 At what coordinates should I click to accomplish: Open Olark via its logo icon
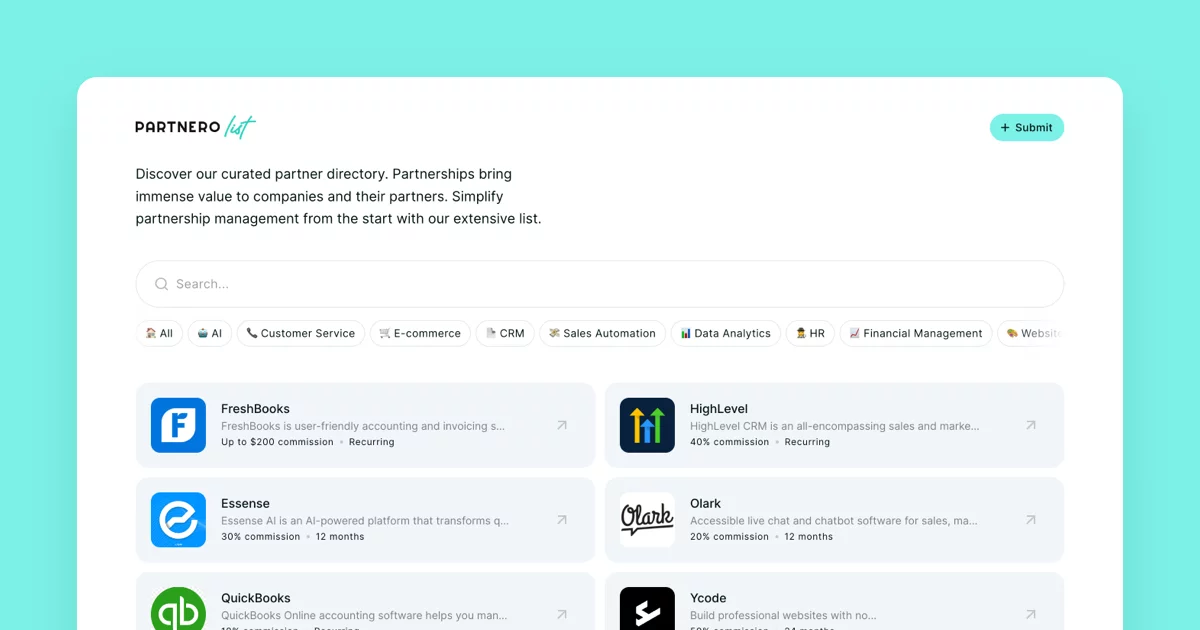(647, 520)
